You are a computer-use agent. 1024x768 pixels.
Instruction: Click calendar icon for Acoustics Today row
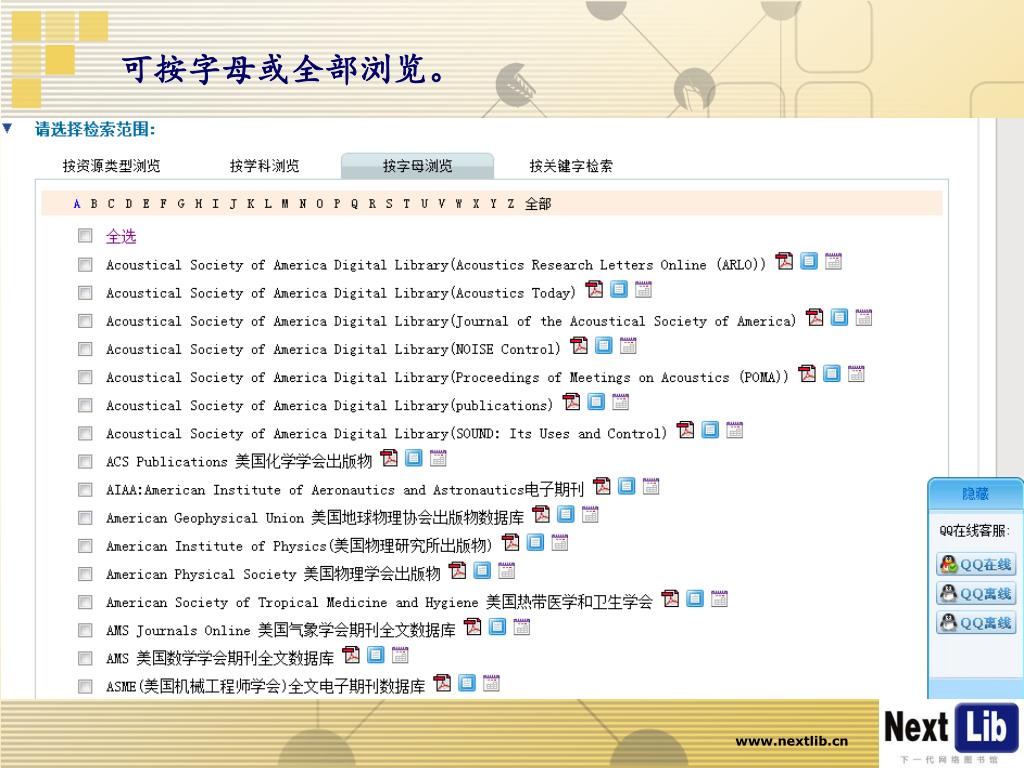coord(643,289)
